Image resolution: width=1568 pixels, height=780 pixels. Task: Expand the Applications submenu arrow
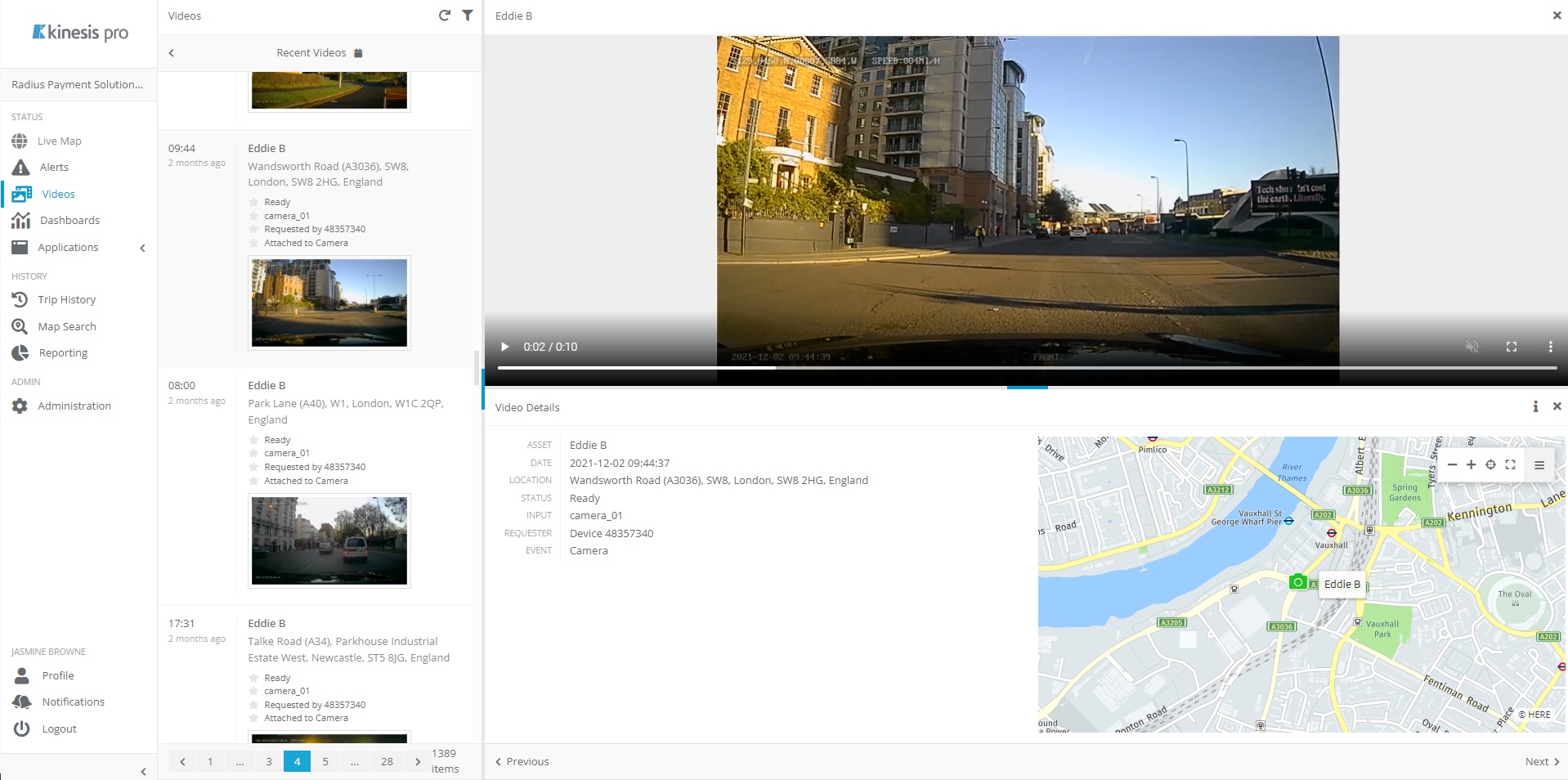pyautogui.click(x=142, y=248)
